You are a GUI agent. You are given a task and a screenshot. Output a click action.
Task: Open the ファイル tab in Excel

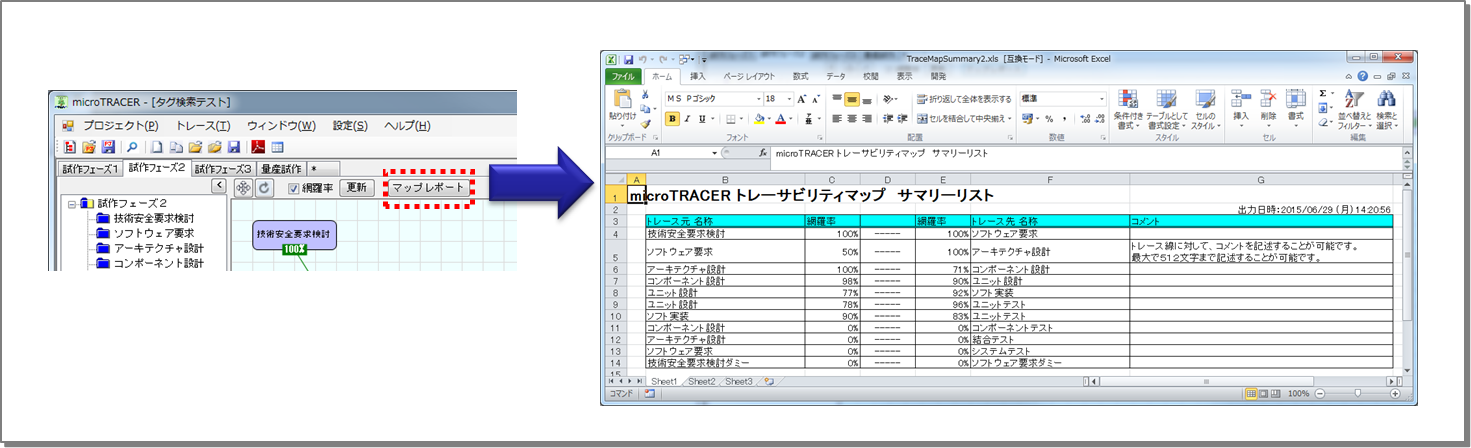(622, 76)
